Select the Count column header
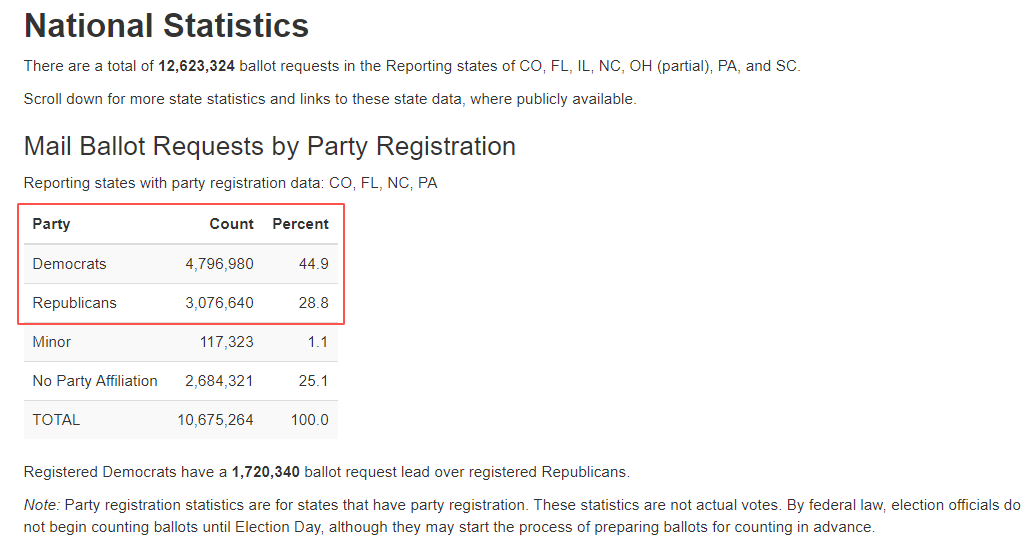1036x555 pixels. [231, 224]
